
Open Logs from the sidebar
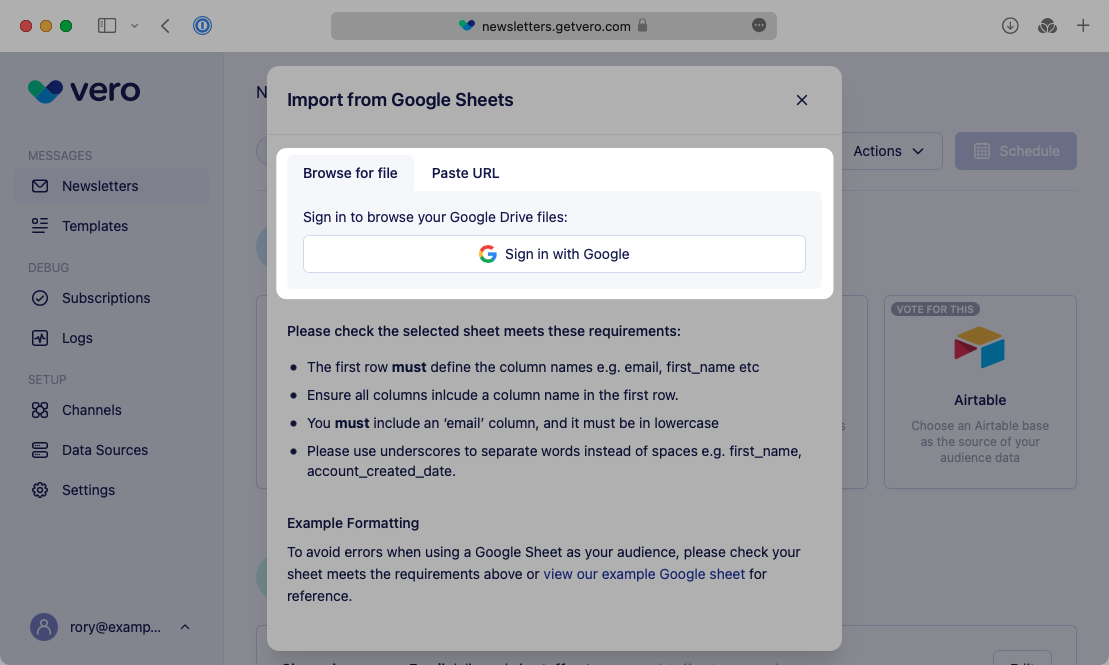[x=40, y=338]
